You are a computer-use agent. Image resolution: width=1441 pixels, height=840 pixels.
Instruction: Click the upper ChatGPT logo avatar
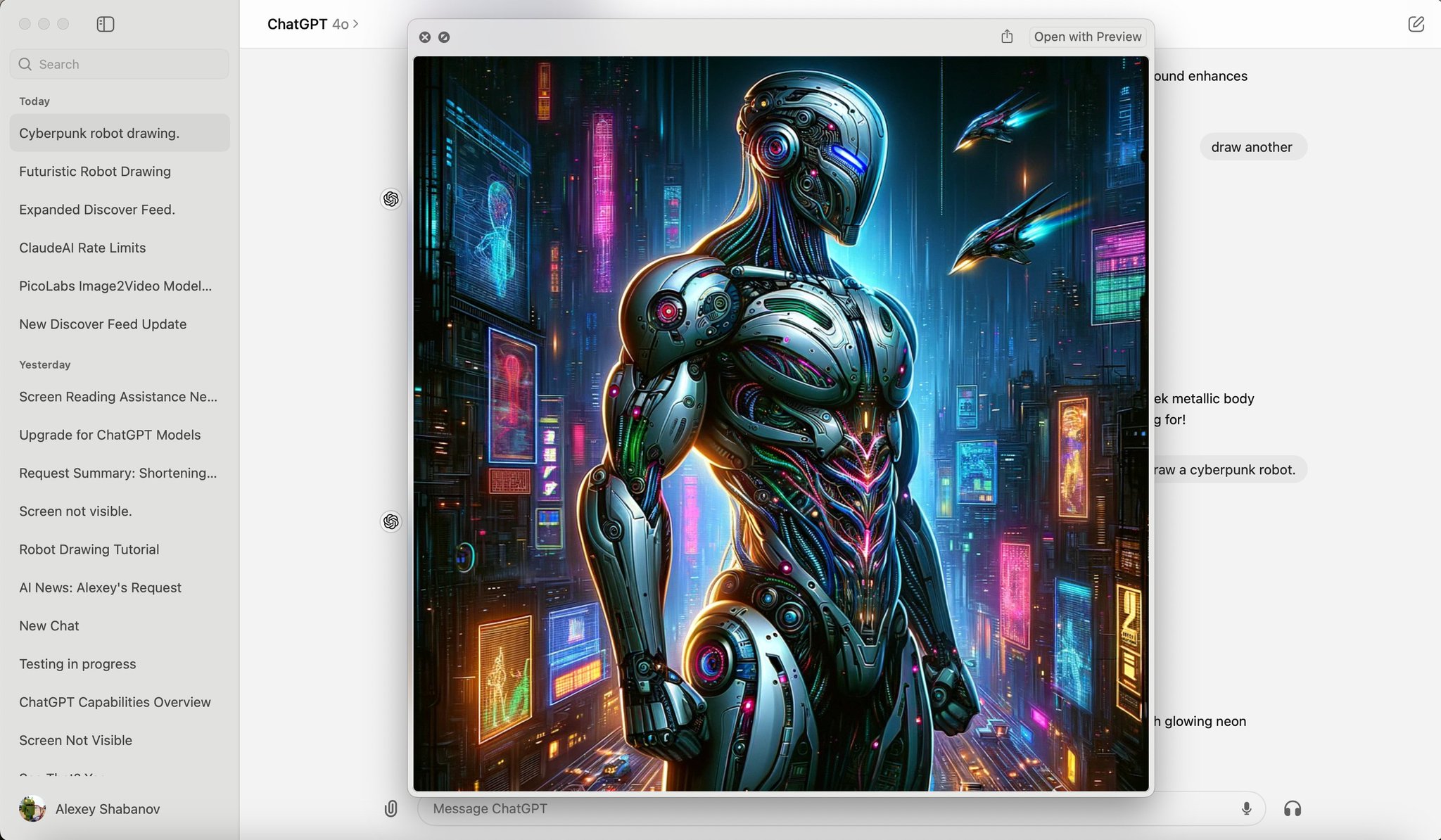391,199
